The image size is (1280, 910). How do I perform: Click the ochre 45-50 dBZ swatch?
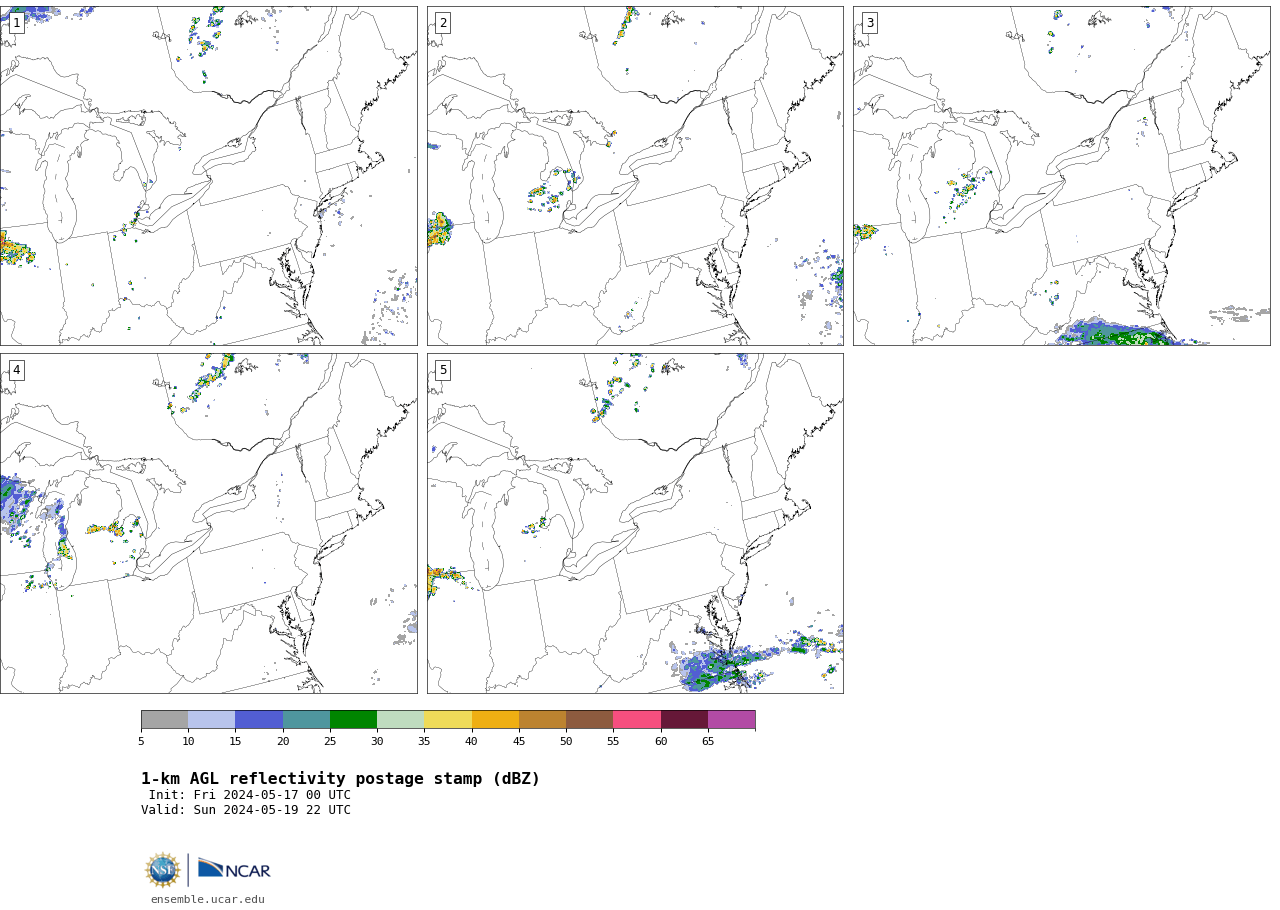pos(542,720)
